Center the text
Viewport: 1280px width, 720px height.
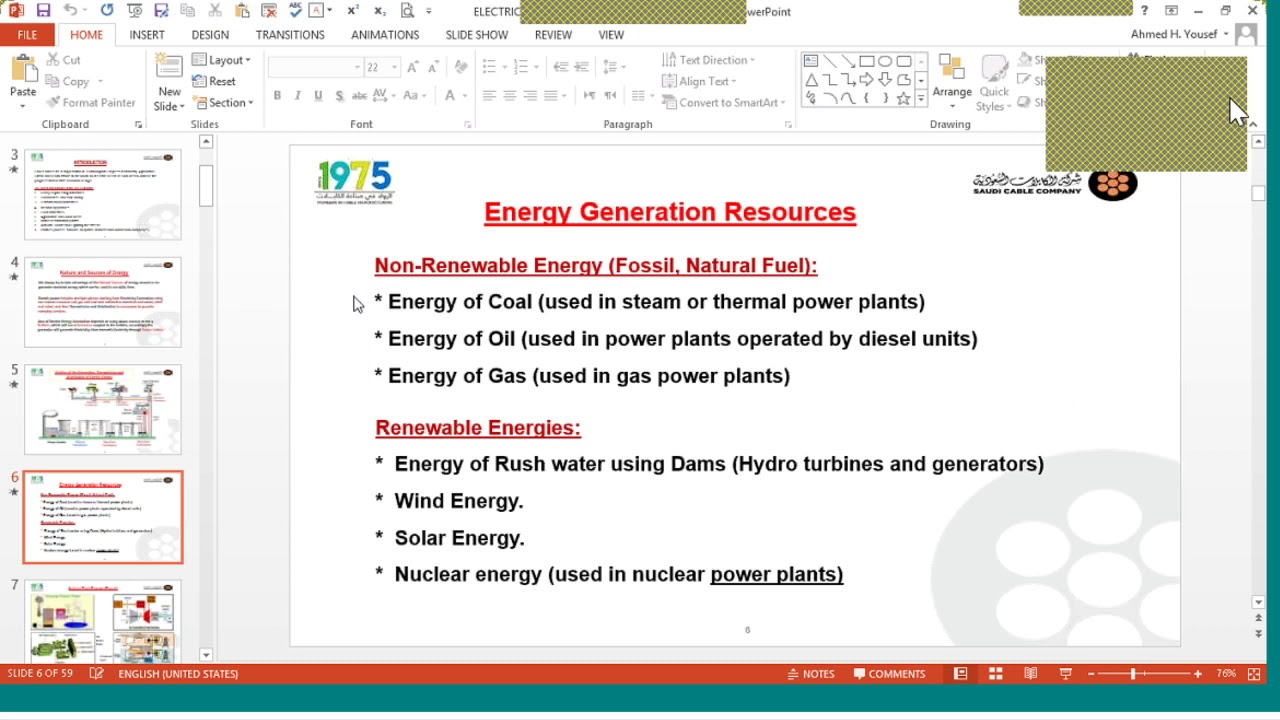coord(509,96)
